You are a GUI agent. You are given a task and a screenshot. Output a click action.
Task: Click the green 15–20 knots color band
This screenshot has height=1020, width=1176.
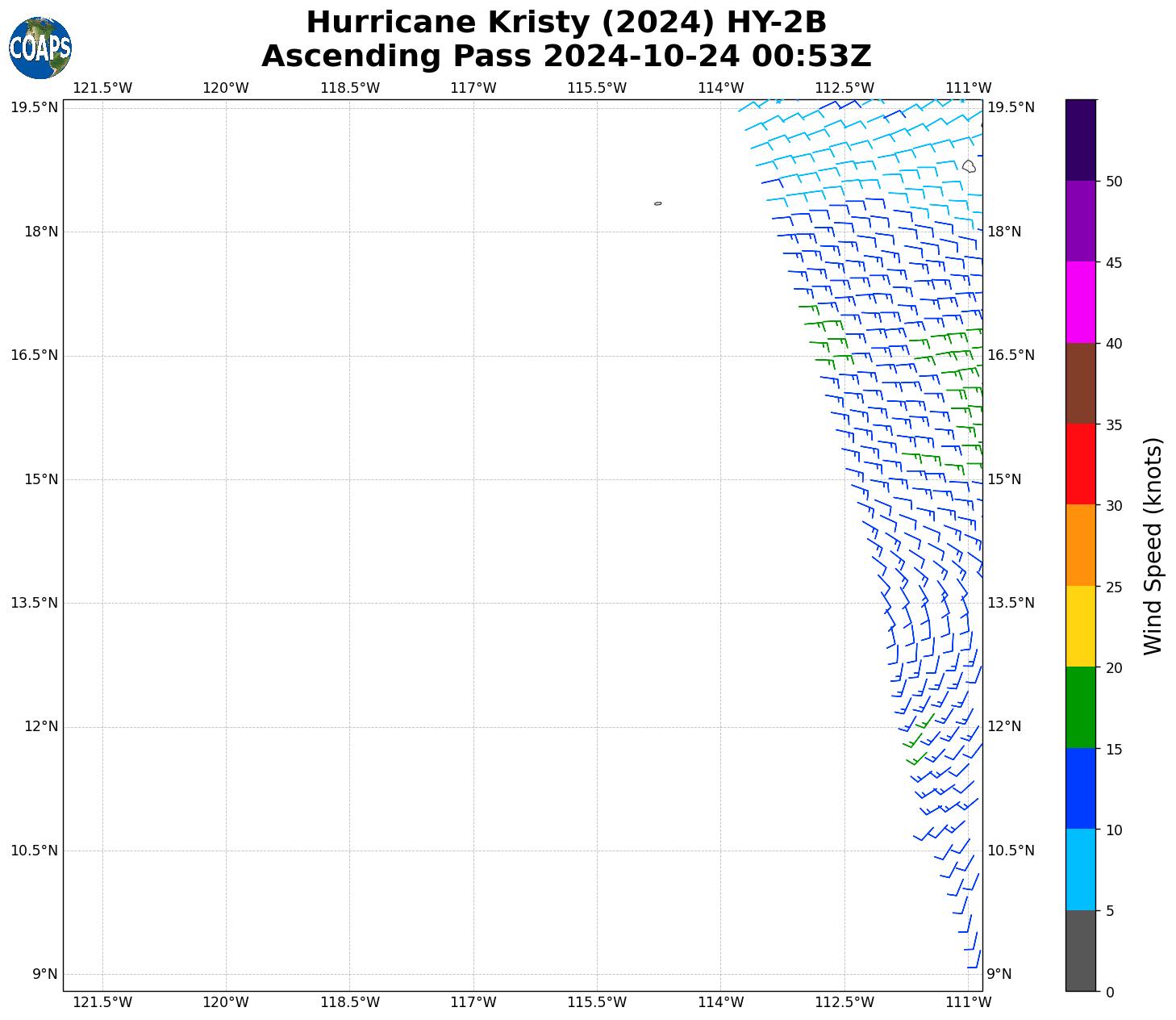1080,707
